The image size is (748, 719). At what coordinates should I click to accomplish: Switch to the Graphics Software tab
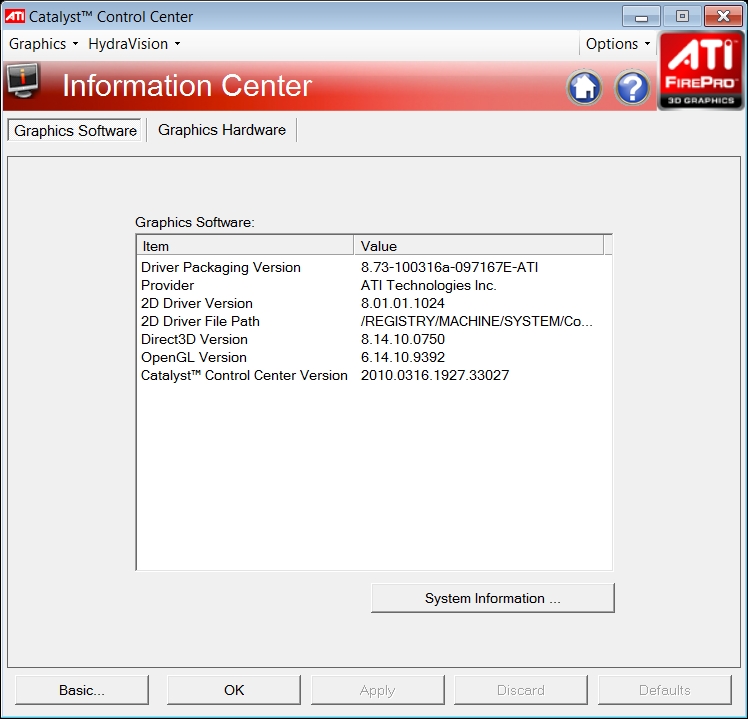tap(75, 130)
